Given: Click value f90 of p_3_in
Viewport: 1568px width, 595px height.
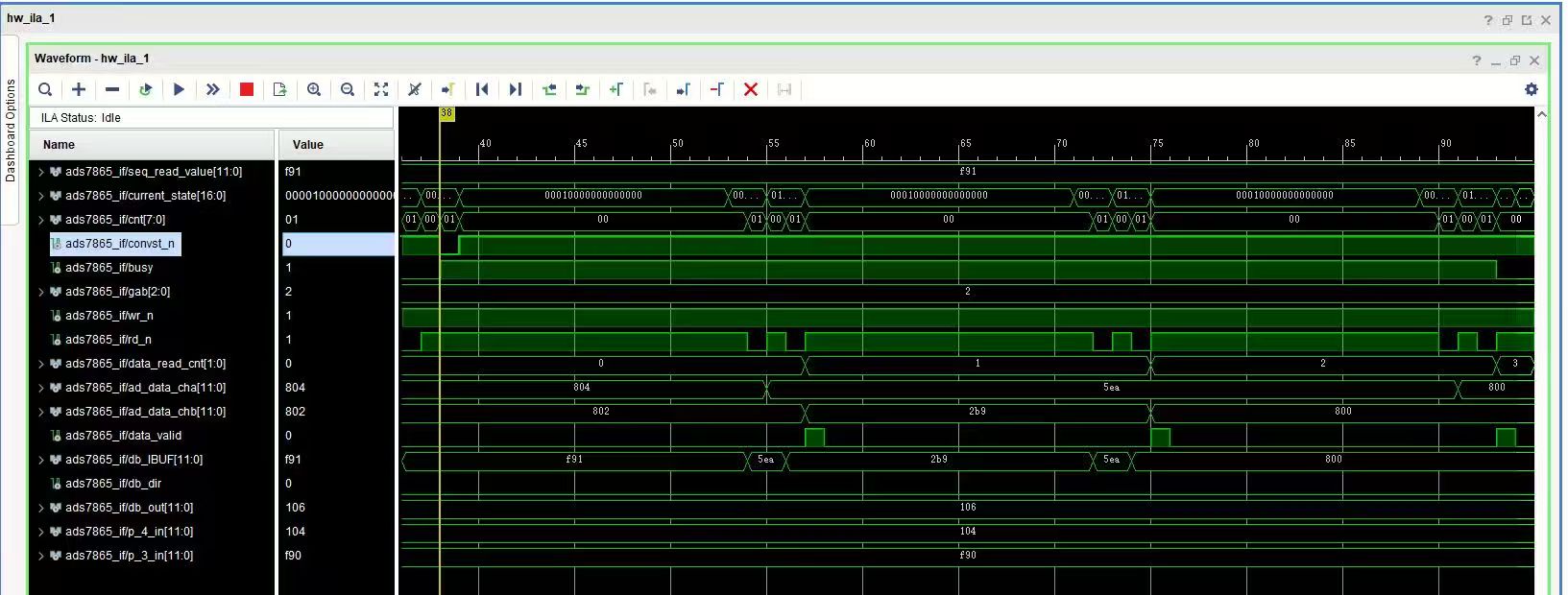Looking at the screenshot, I should click(x=293, y=556).
